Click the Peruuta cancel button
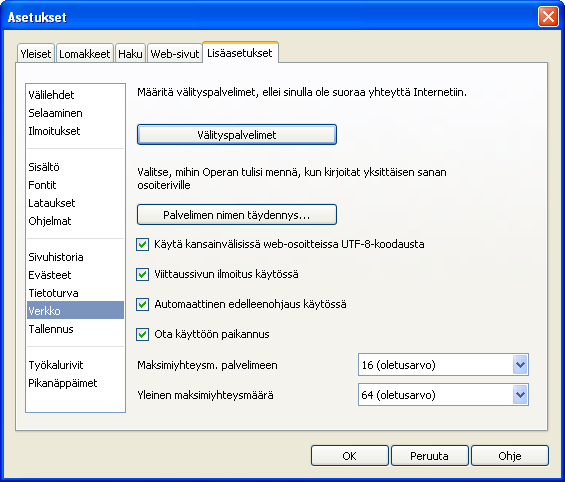The image size is (565, 482). [430, 456]
